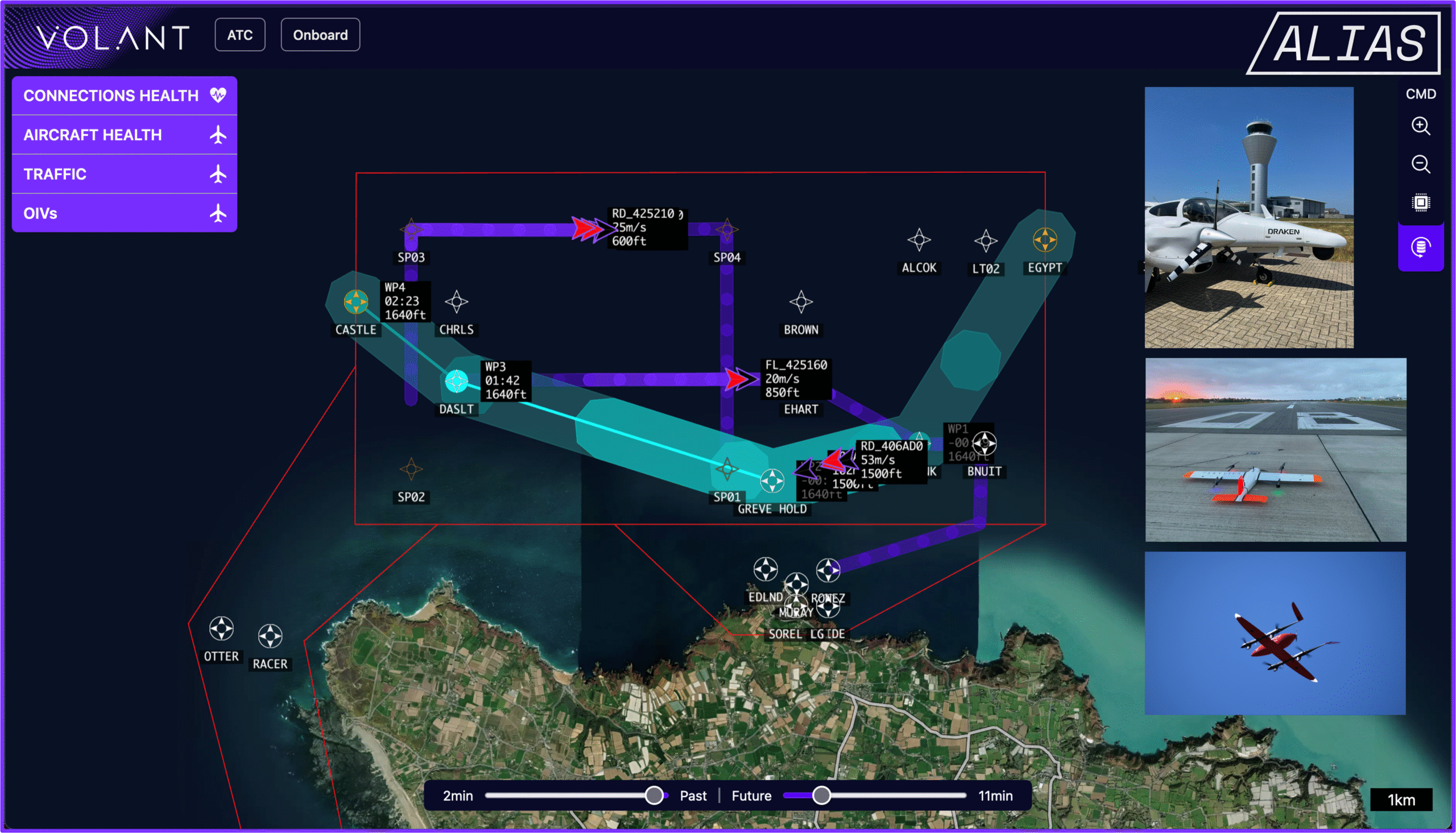Select the DASLT waypoint marker
Viewport: 1456px width, 833px height.
pos(457,381)
